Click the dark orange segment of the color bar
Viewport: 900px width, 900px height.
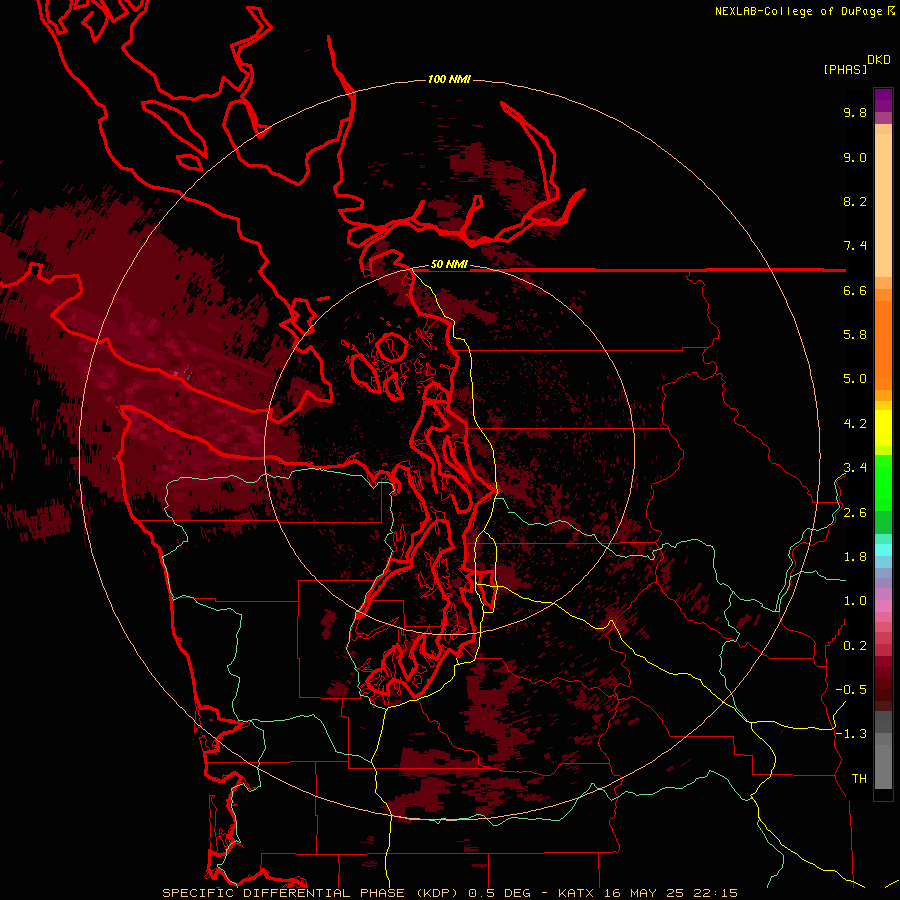(x=883, y=346)
